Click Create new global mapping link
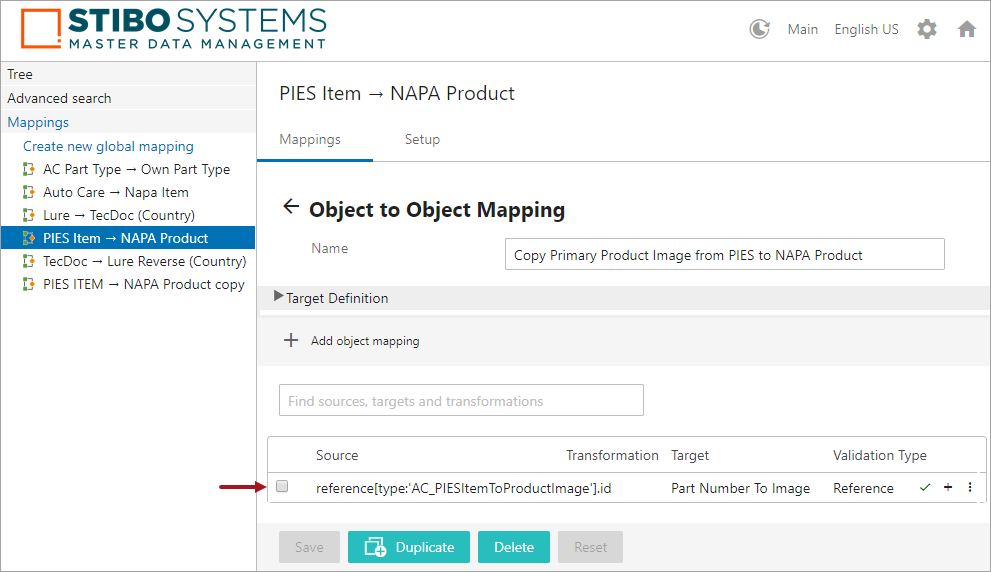This screenshot has height=572, width=991. [x=108, y=146]
